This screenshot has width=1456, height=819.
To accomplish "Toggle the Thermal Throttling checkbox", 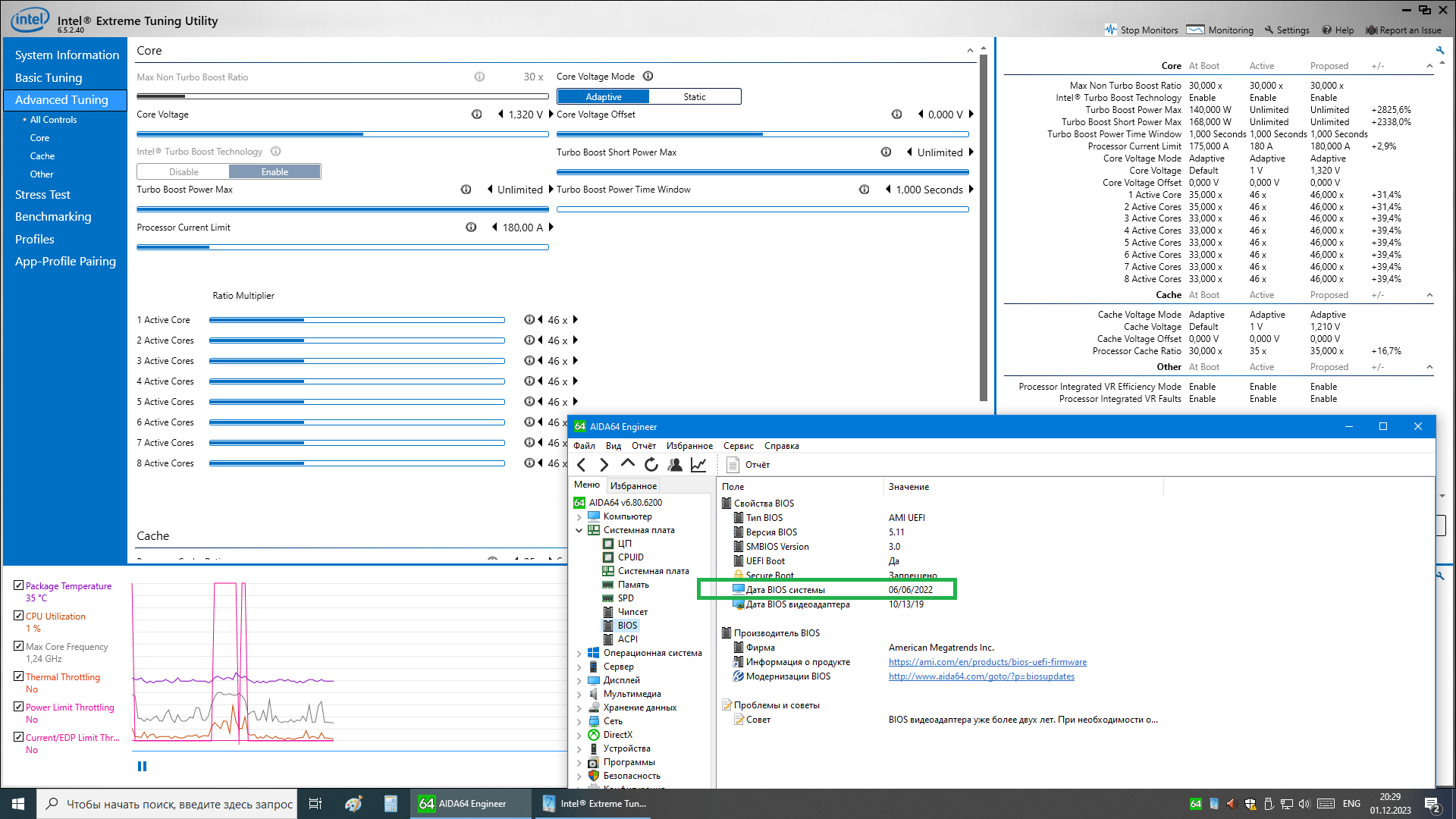I will [19, 676].
